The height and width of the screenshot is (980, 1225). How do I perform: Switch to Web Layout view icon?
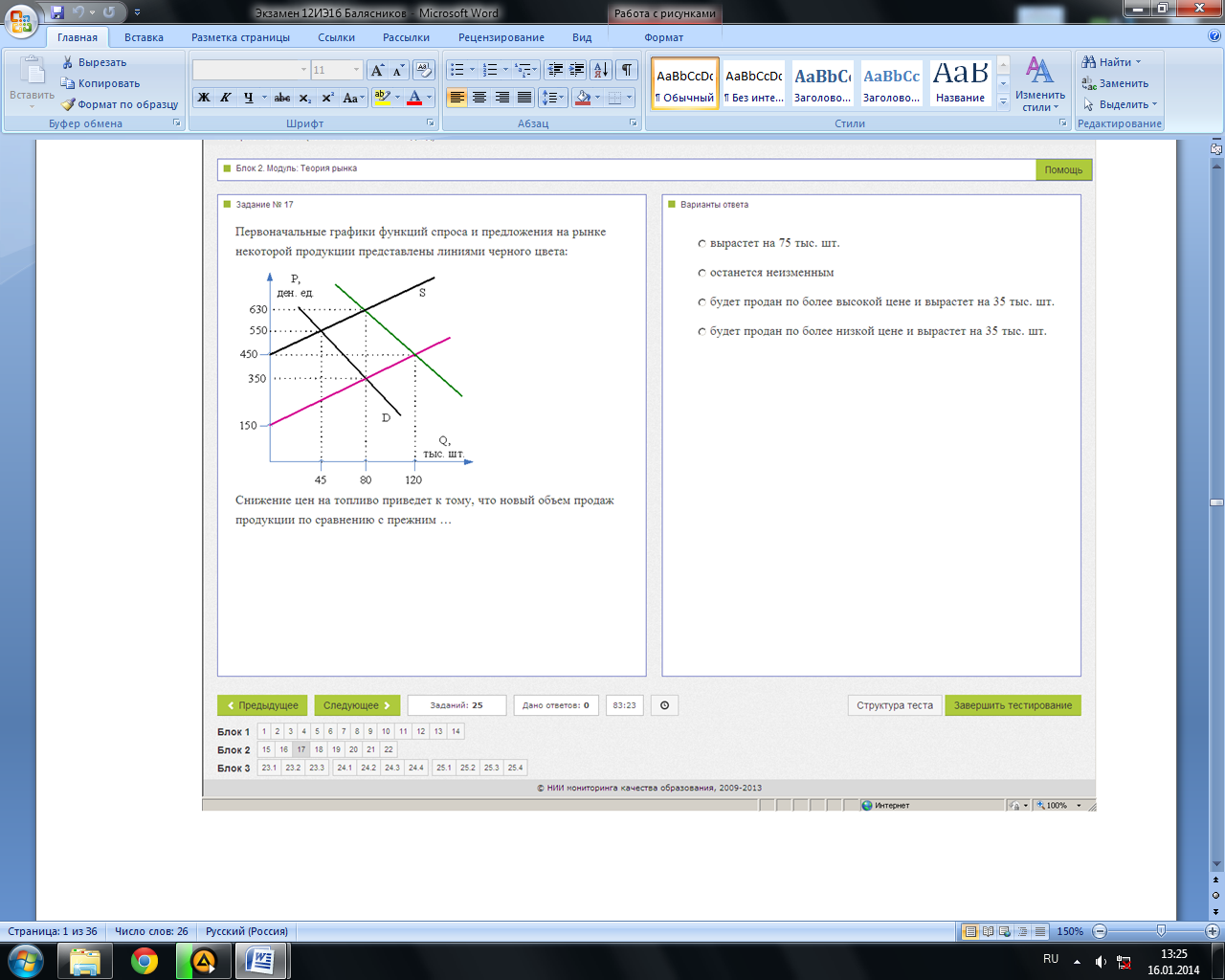[x=1005, y=931]
